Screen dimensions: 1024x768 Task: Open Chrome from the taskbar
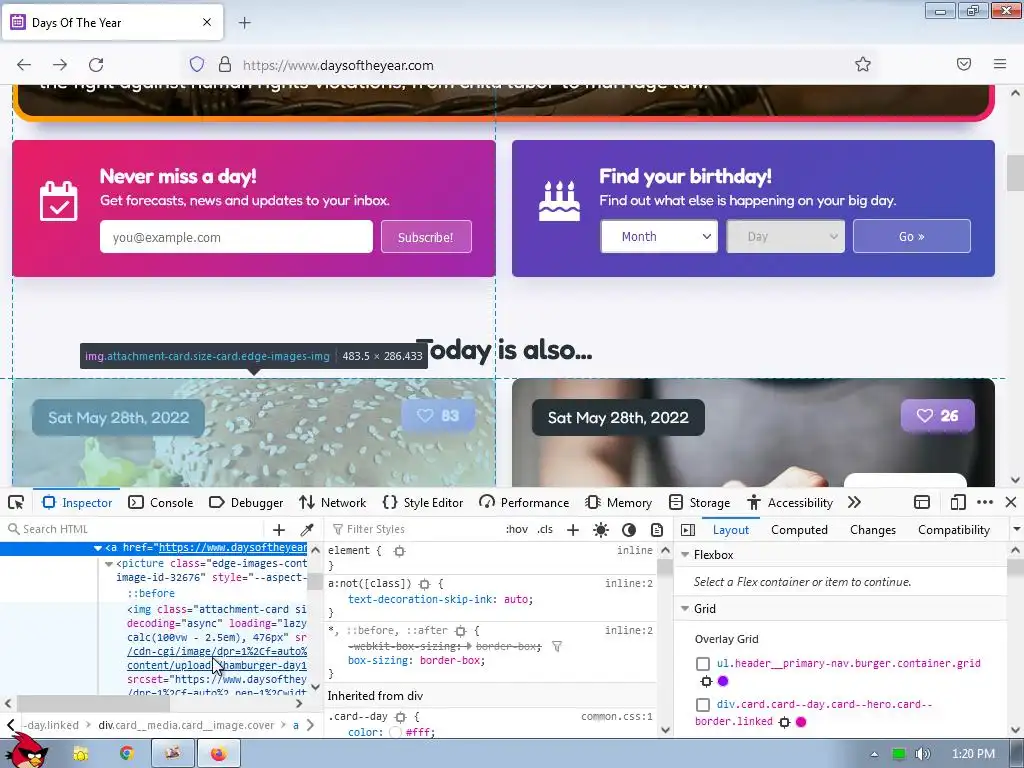click(127, 753)
